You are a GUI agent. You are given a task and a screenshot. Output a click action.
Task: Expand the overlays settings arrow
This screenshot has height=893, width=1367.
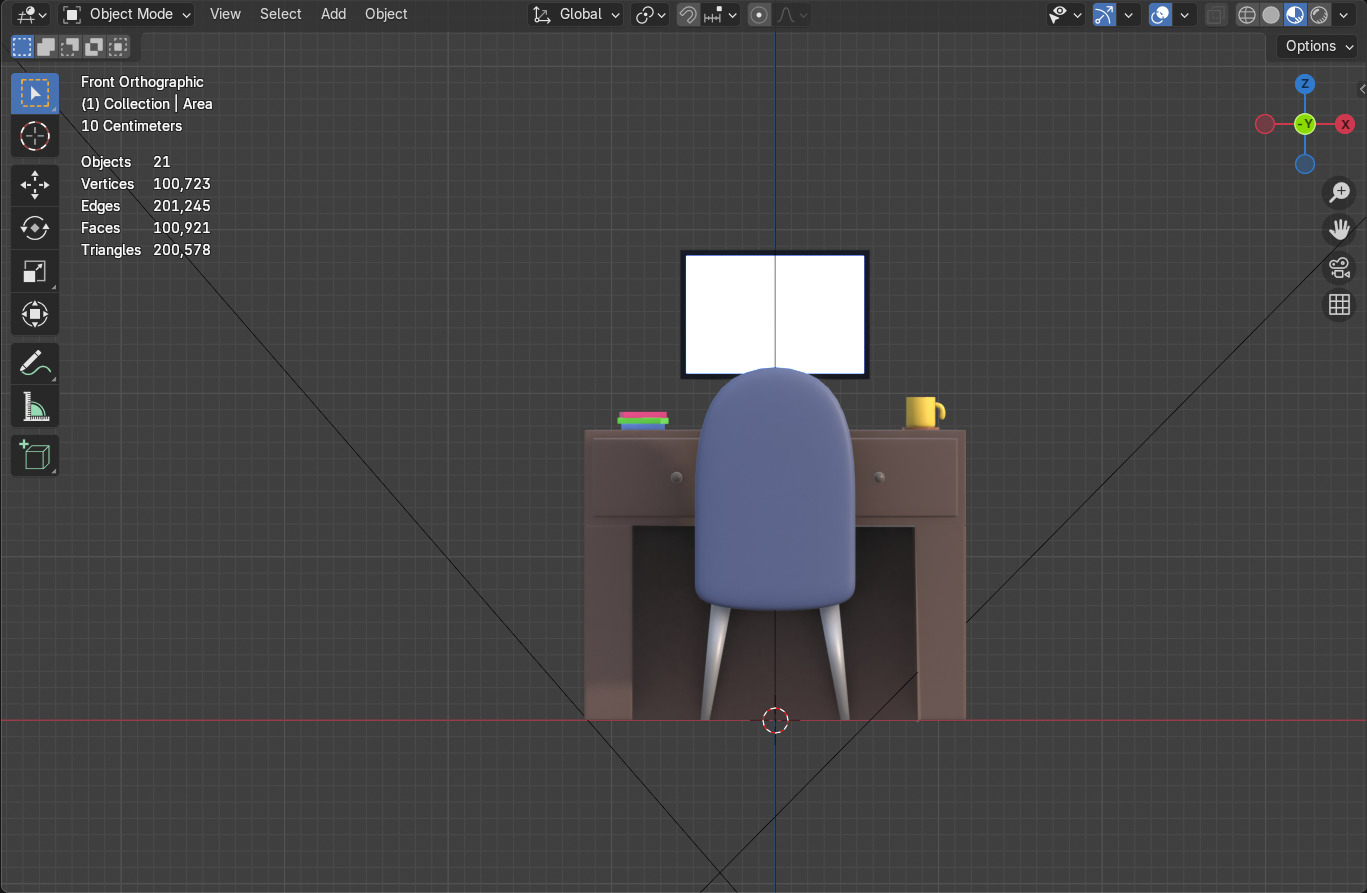1185,15
